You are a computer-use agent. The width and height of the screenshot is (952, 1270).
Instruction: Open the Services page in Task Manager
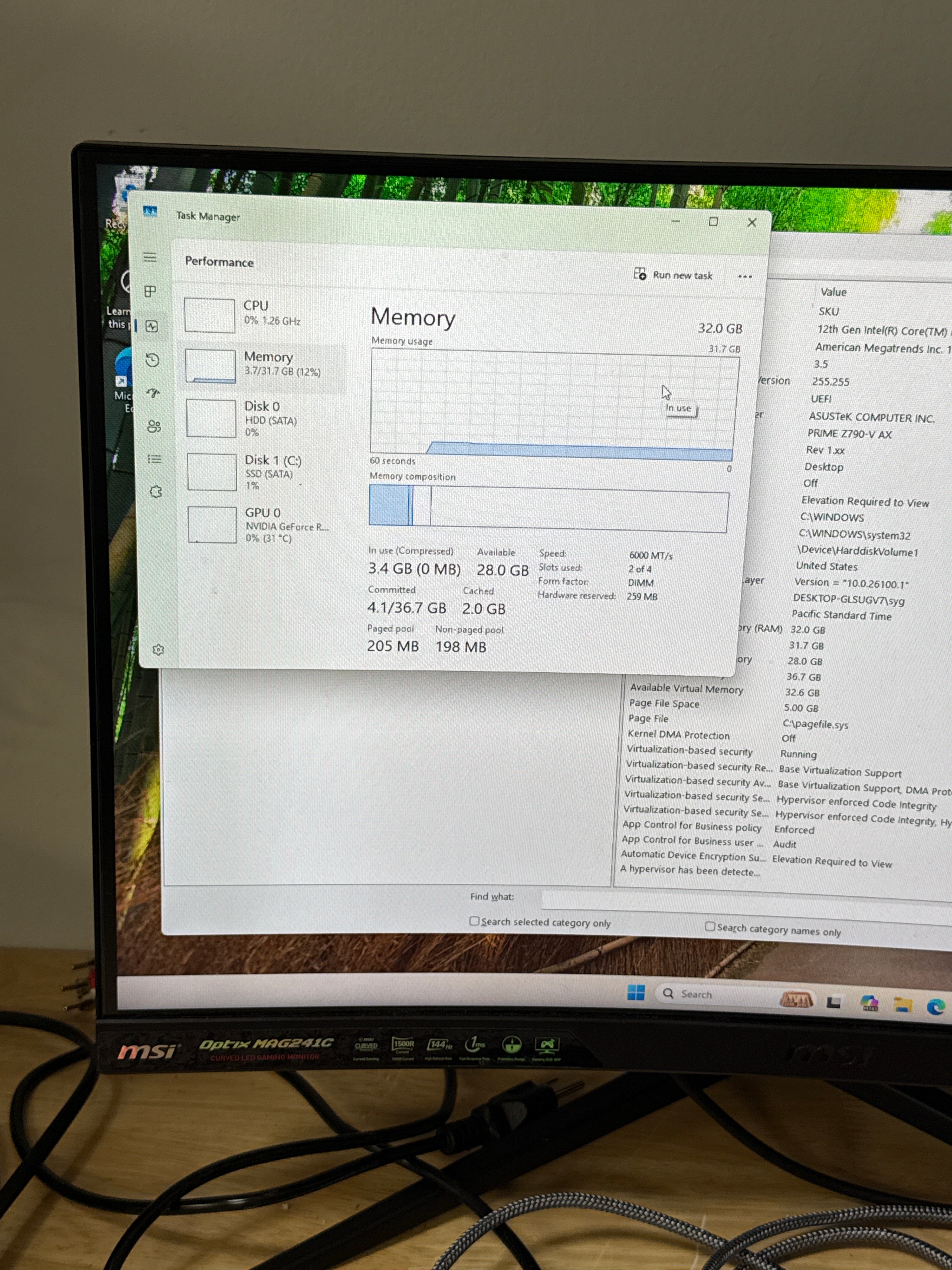[156, 491]
